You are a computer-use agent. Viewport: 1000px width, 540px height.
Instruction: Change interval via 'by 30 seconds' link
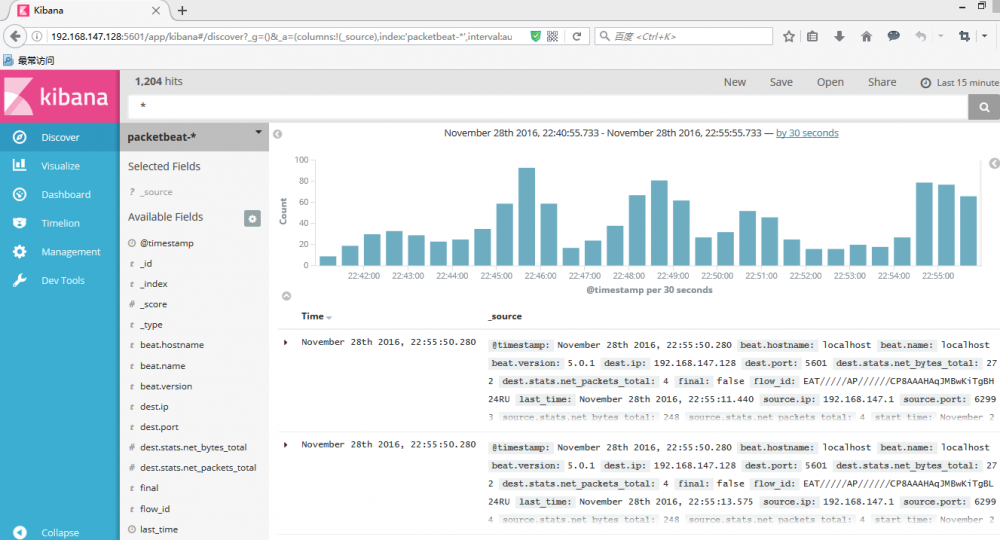(807, 133)
